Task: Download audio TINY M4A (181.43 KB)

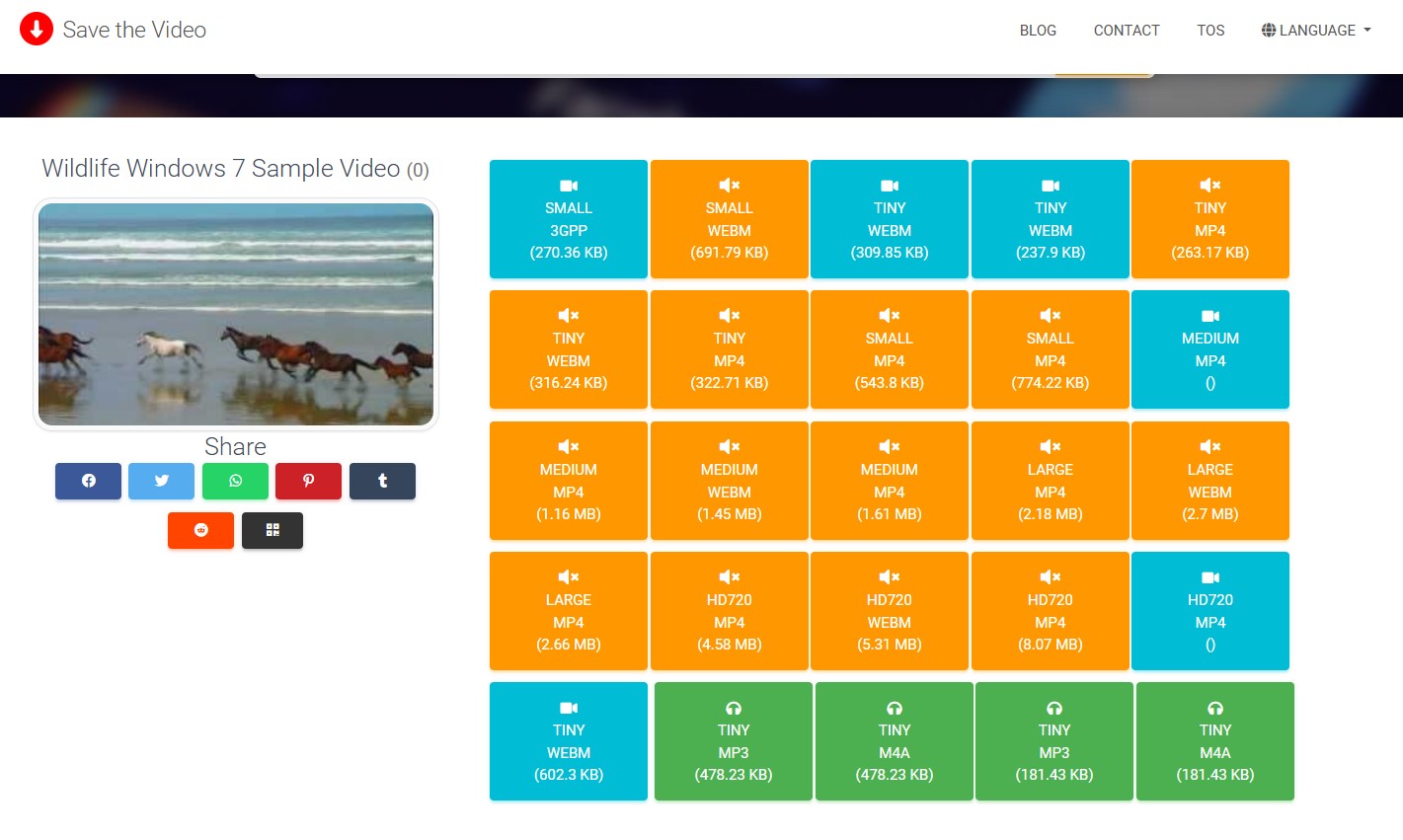Action: click(1215, 741)
